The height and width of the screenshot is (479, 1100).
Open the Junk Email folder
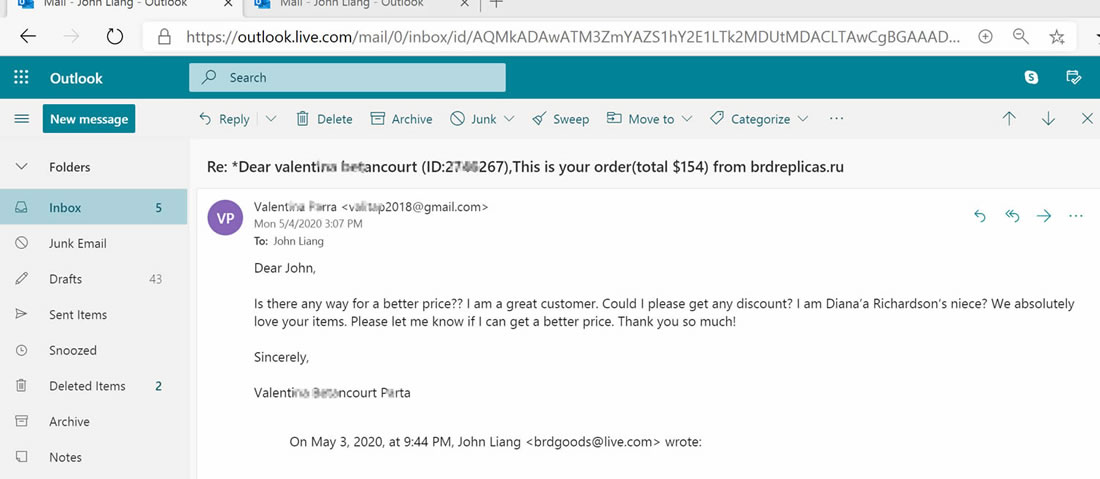coord(77,243)
